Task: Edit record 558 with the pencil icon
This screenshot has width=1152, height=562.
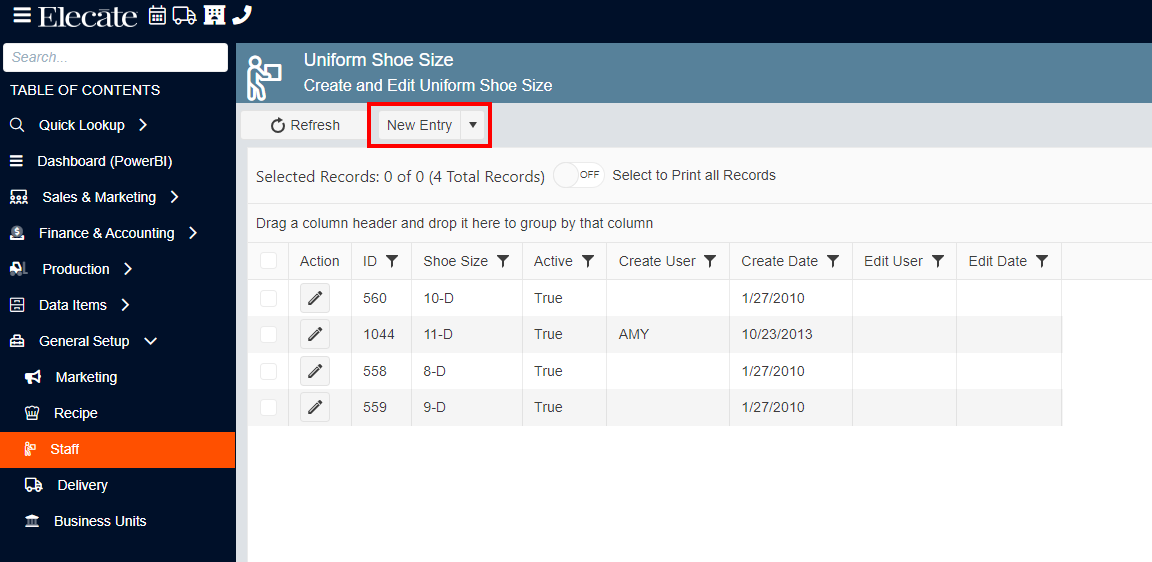Action: pos(314,371)
